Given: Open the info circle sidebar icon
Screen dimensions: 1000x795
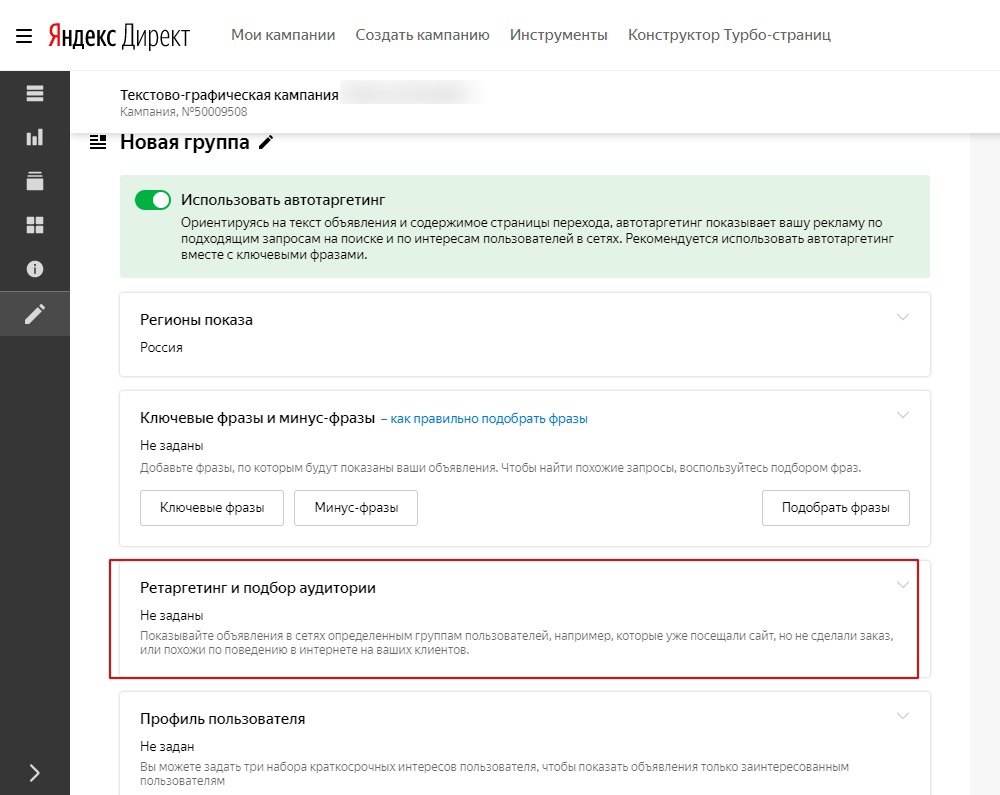Looking at the screenshot, I should click(35, 269).
